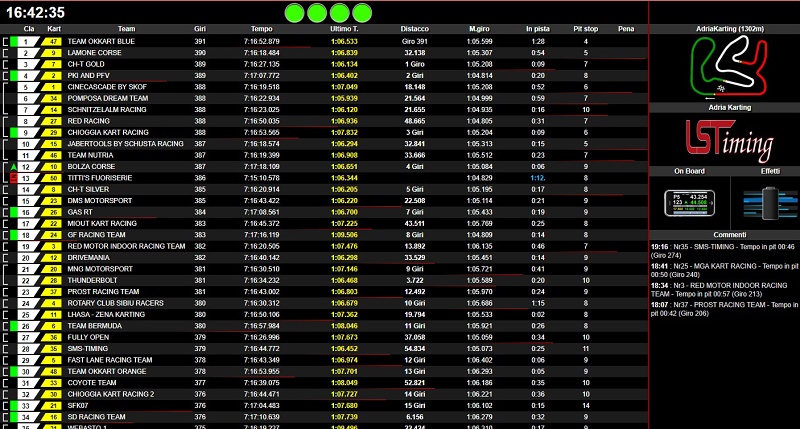Click the last green status light
This screenshot has height=429, width=800.
(362, 13)
